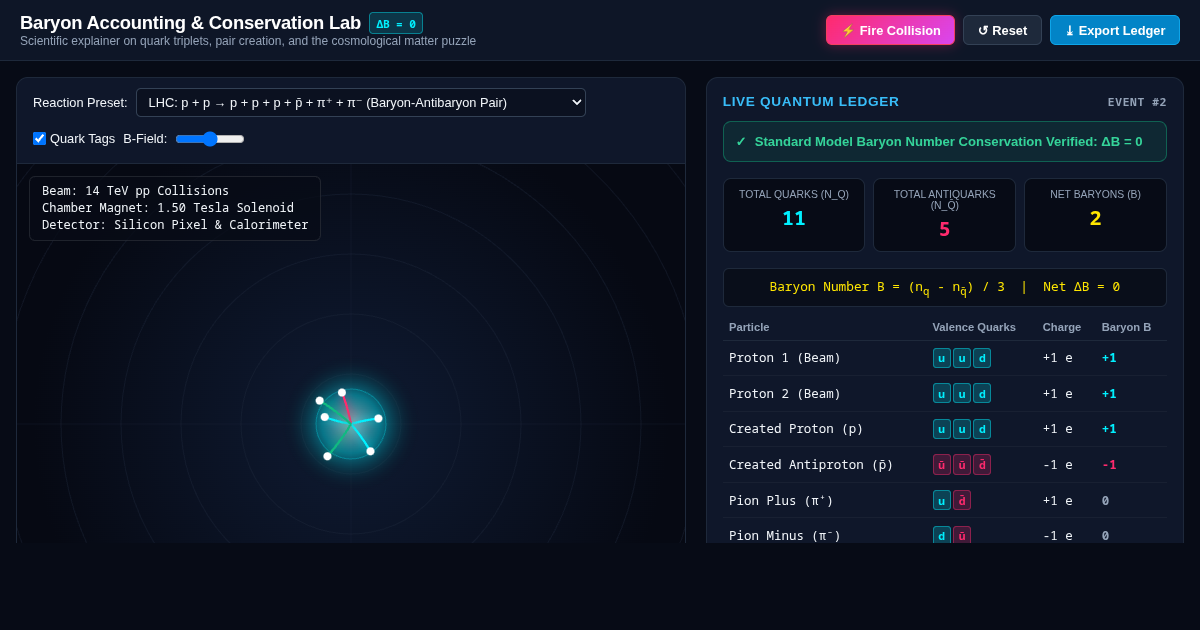This screenshot has height=630, width=1200.
Task: Select the Proton 1 (Beam) row label
Action: coord(785,358)
